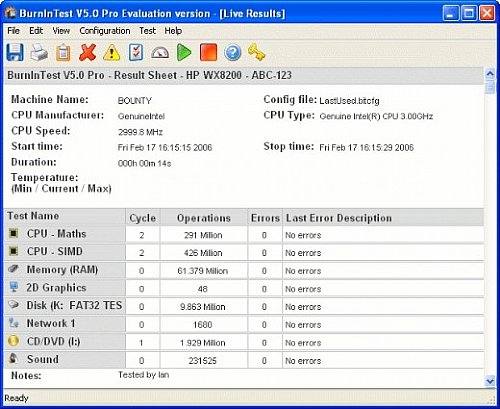Click the 231525 operations cell
This screenshot has width=500, height=409.
(203, 360)
